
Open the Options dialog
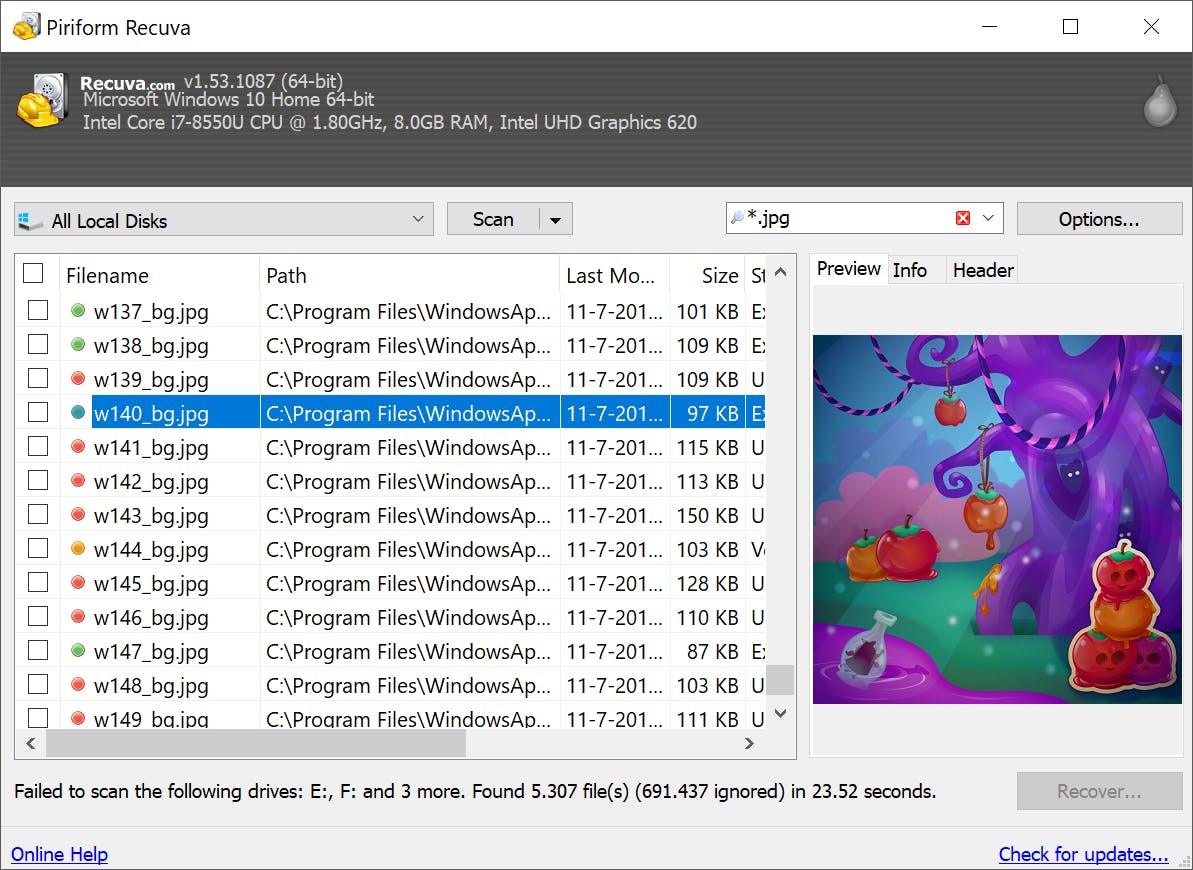tap(1099, 219)
